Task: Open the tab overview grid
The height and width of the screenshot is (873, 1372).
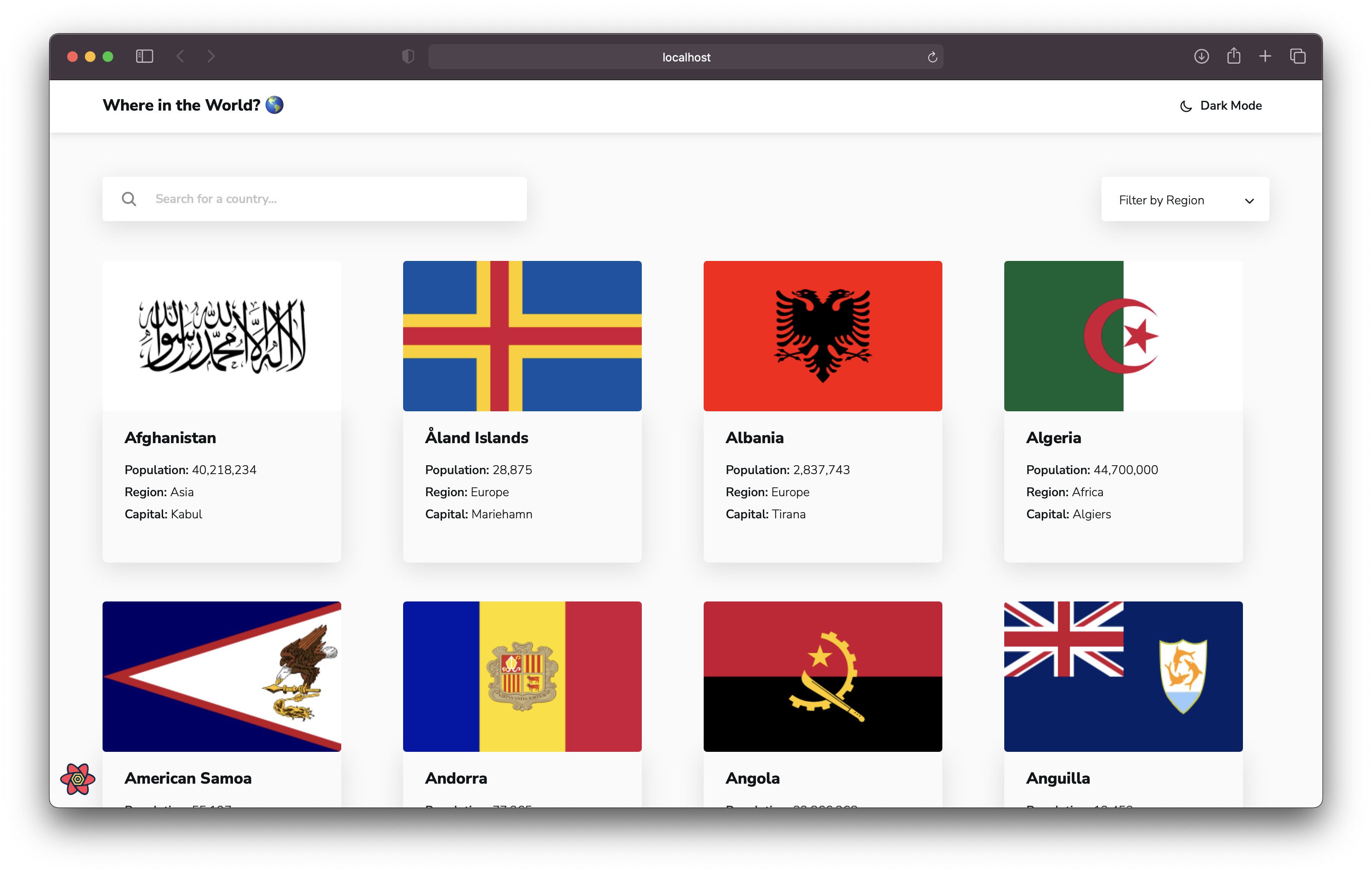Action: click(x=1298, y=56)
